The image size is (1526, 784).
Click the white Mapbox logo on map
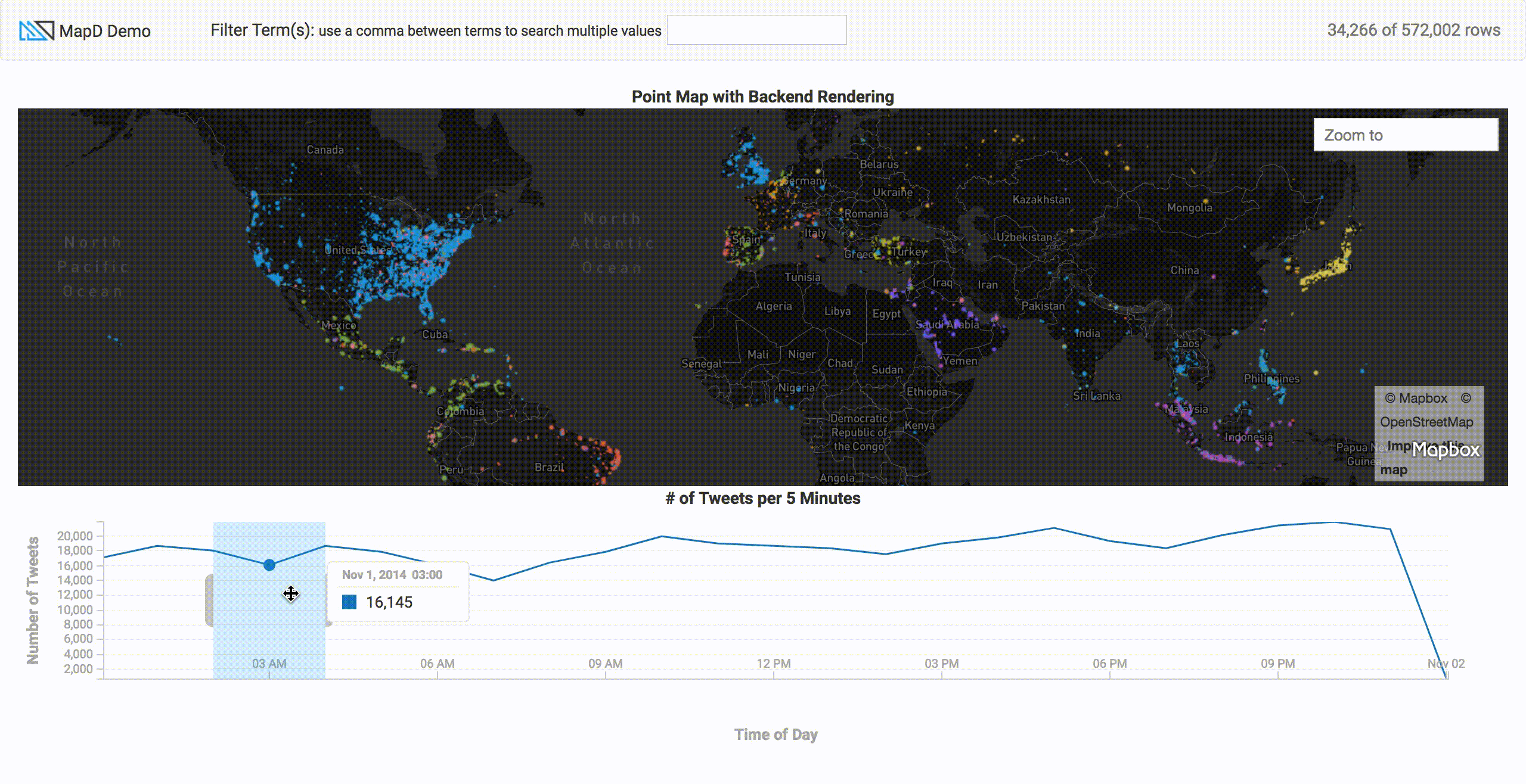[1446, 450]
